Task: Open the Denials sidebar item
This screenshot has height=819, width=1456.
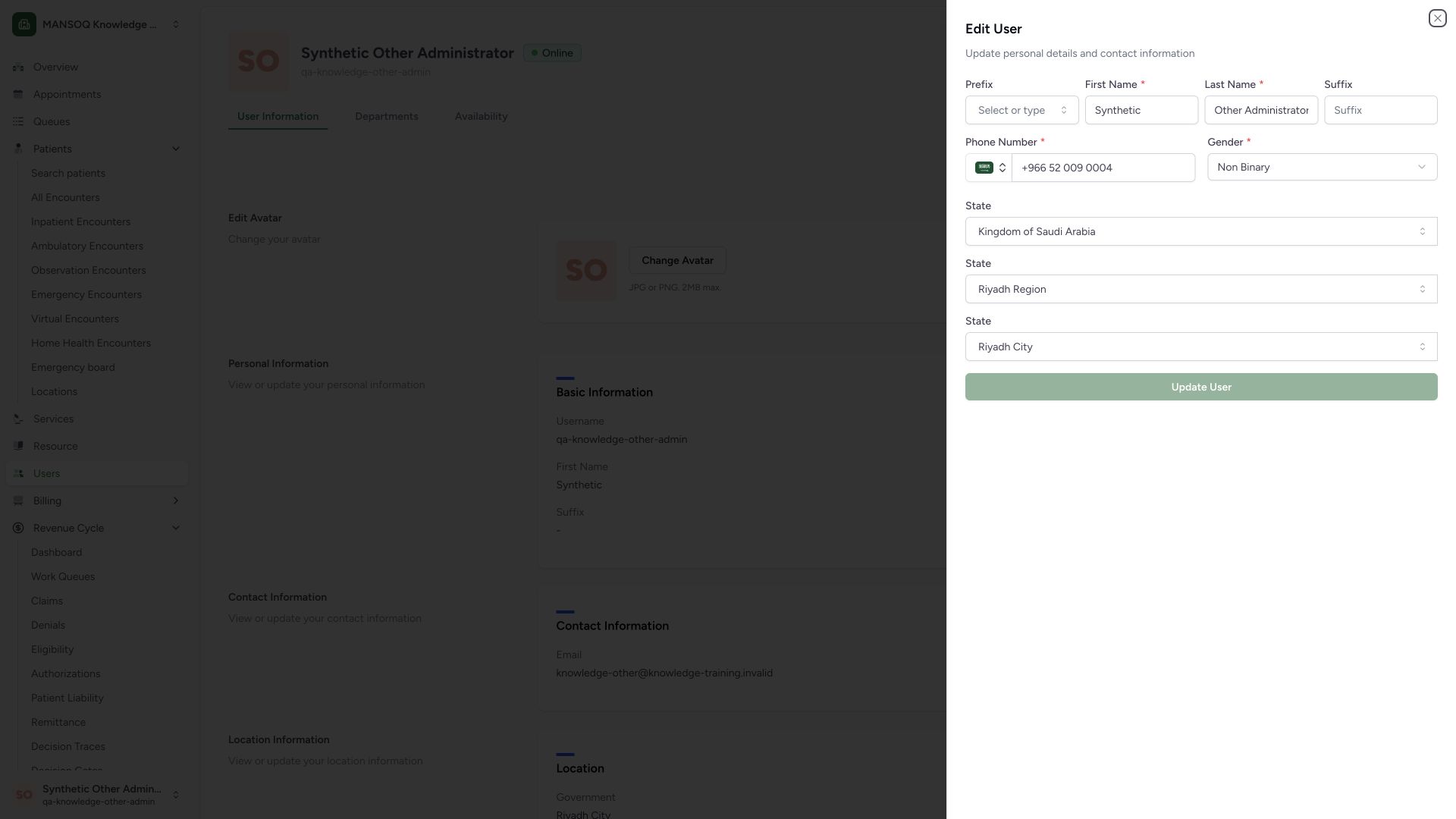Action: coord(48,625)
